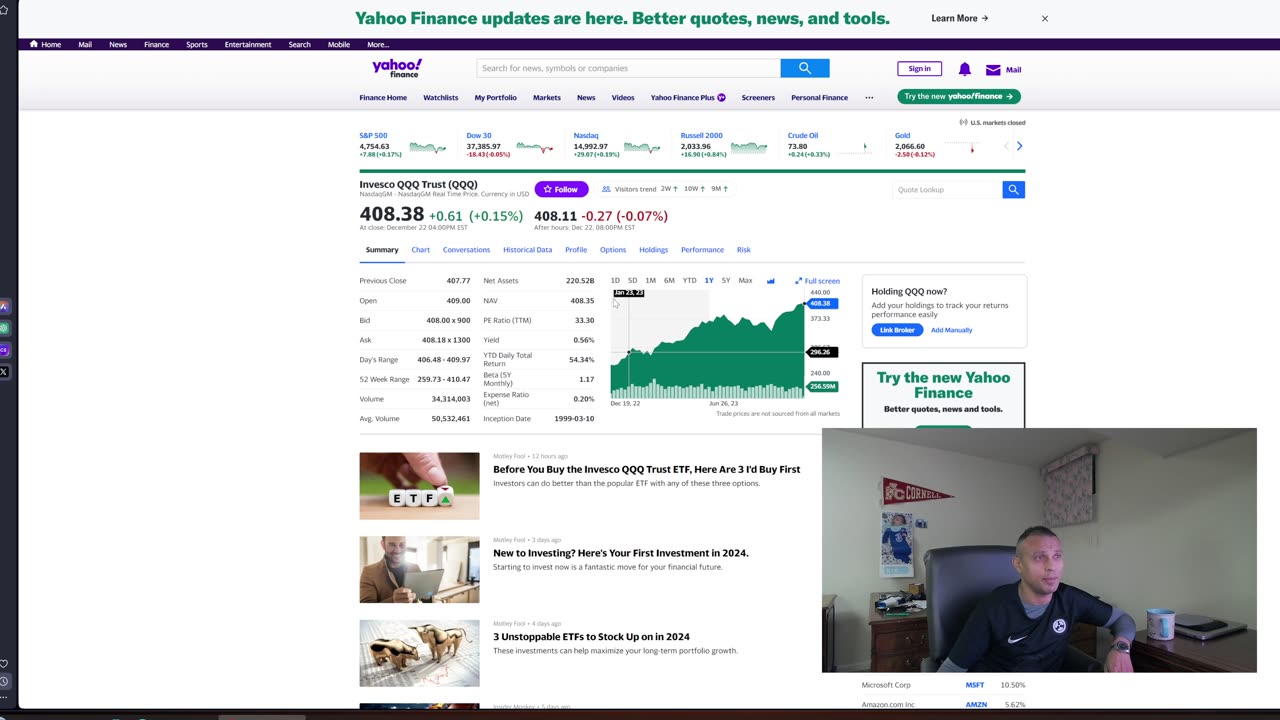Click the Home icon in top bar
Screen dimensions: 1280x720
pyautogui.click(x=34, y=44)
